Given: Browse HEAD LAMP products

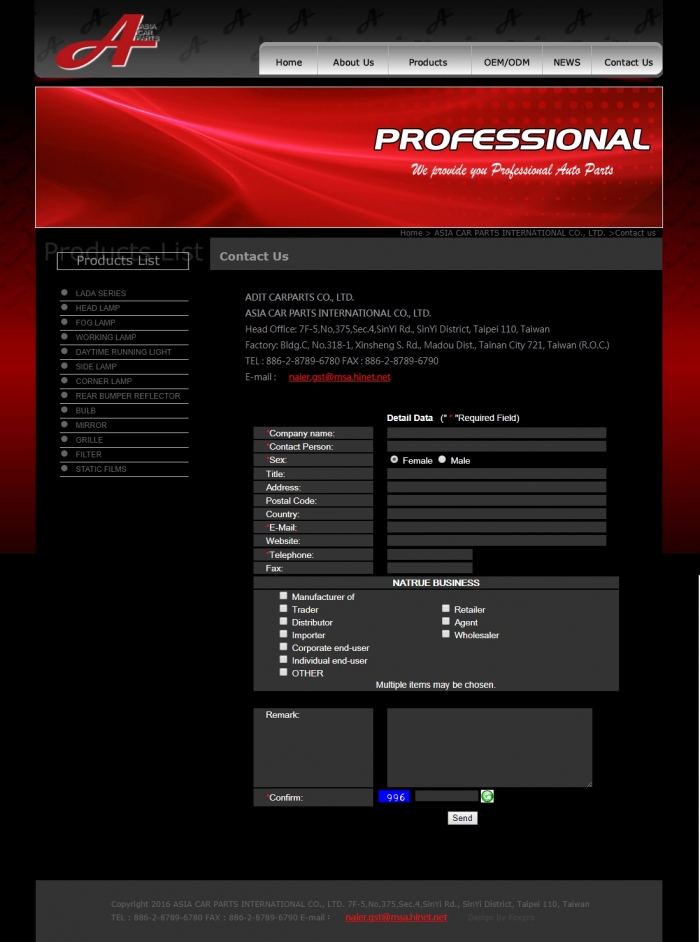Looking at the screenshot, I should 97,308.
